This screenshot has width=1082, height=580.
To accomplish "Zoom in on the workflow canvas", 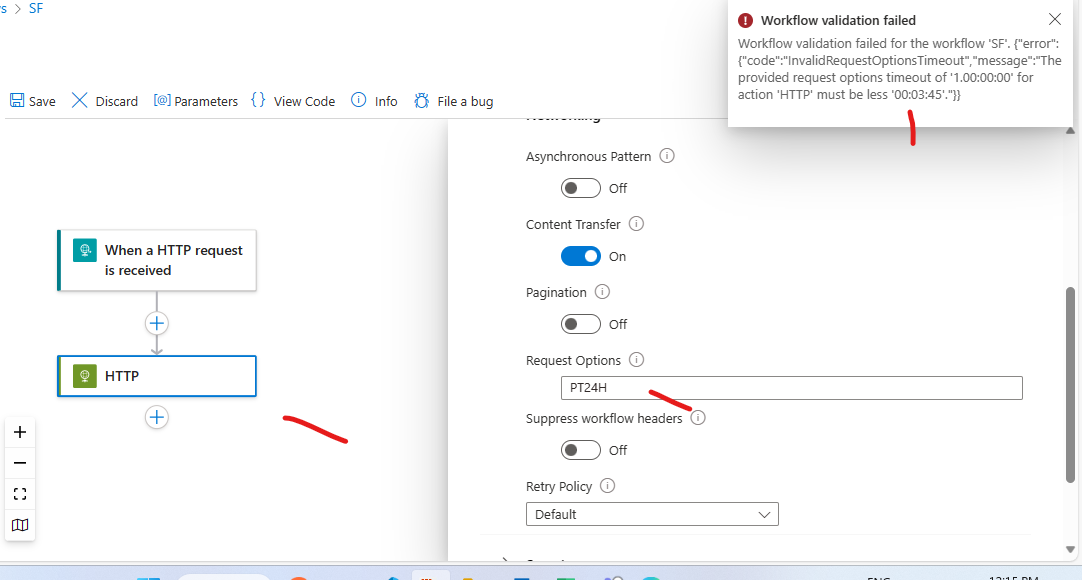I will click(x=20, y=432).
